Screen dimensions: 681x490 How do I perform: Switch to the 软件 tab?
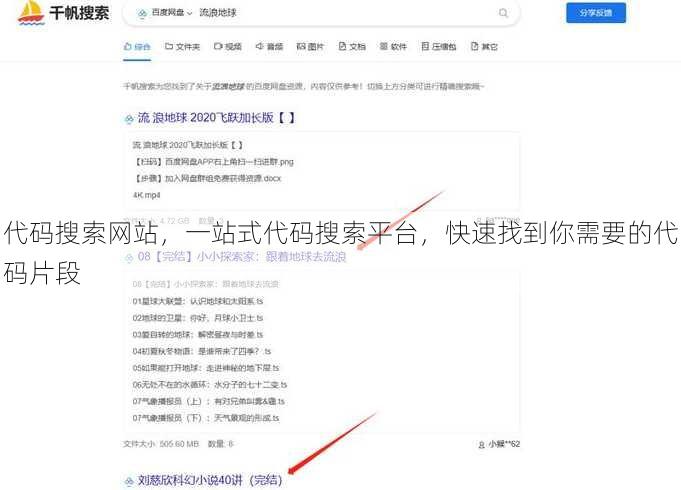[x=393, y=46]
